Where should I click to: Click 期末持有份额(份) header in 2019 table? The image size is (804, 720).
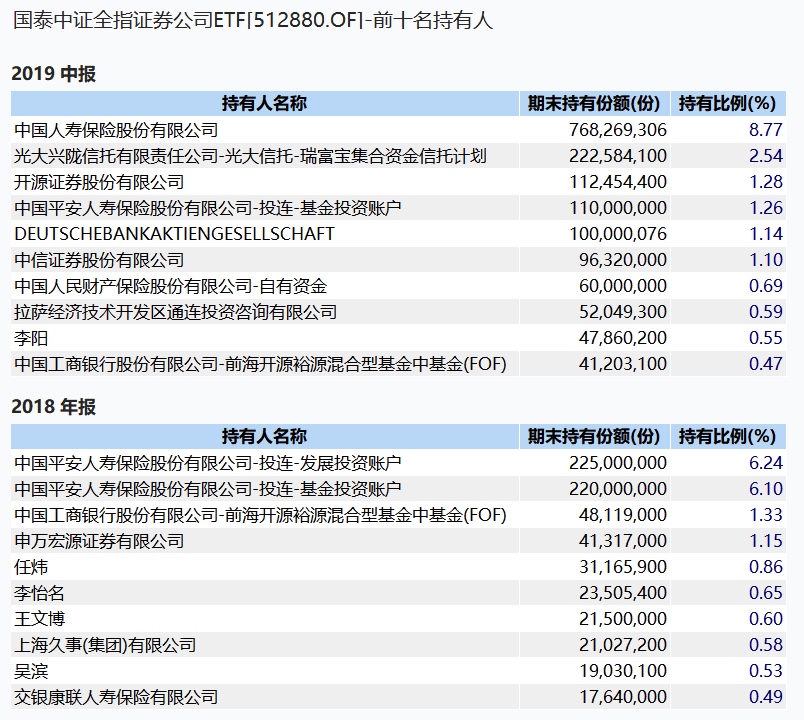594,104
